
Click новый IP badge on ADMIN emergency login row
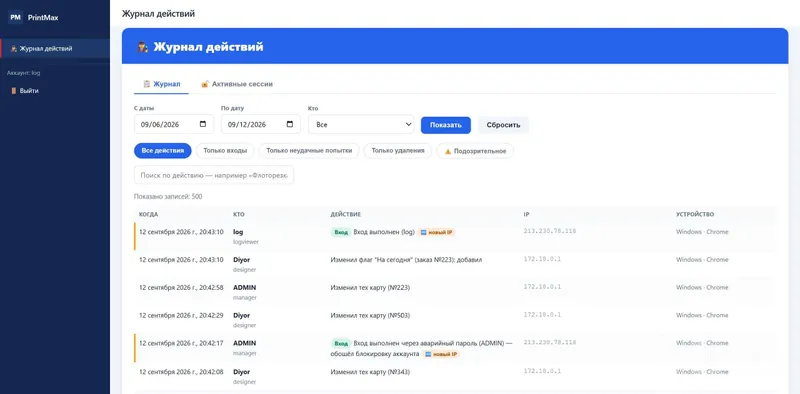[x=441, y=354]
